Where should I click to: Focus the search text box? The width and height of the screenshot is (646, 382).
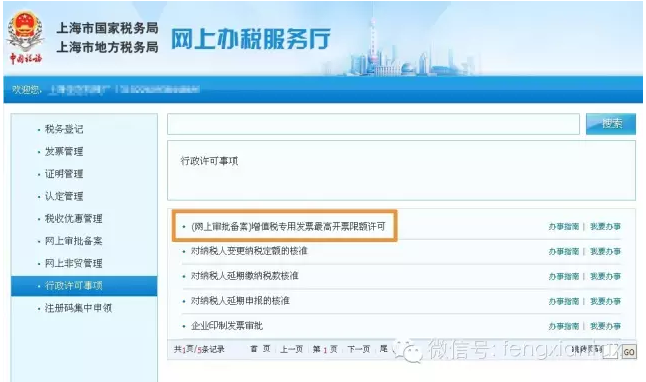click(373, 124)
